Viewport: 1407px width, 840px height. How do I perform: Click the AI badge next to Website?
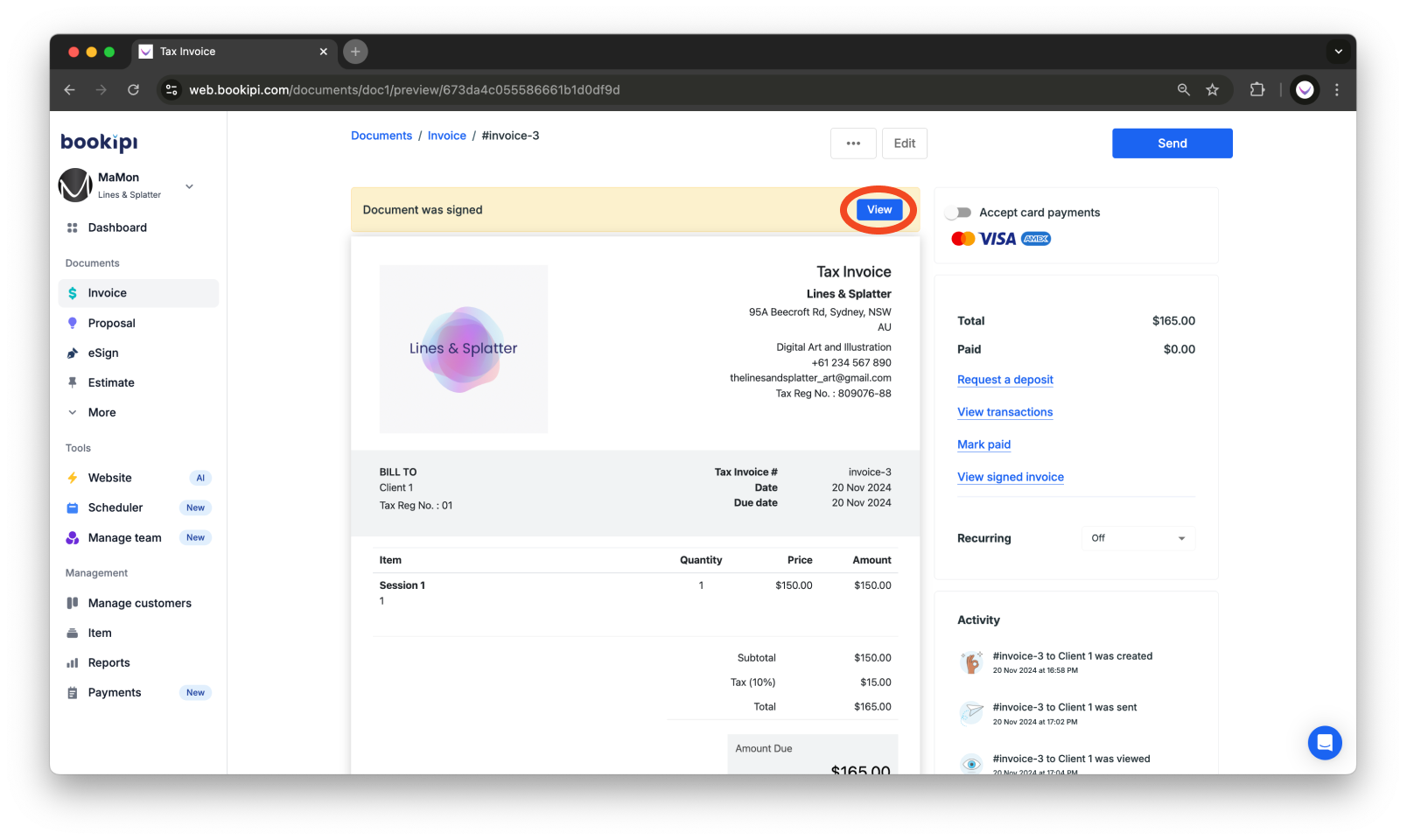tap(199, 478)
